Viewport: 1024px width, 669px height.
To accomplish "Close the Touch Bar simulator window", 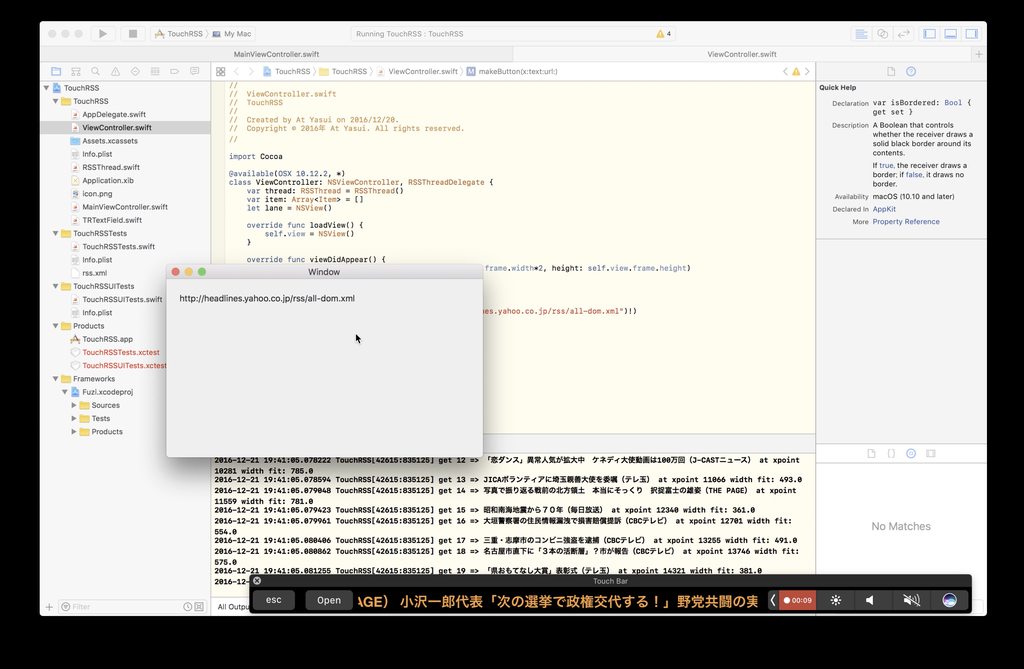I will coord(257,580).
